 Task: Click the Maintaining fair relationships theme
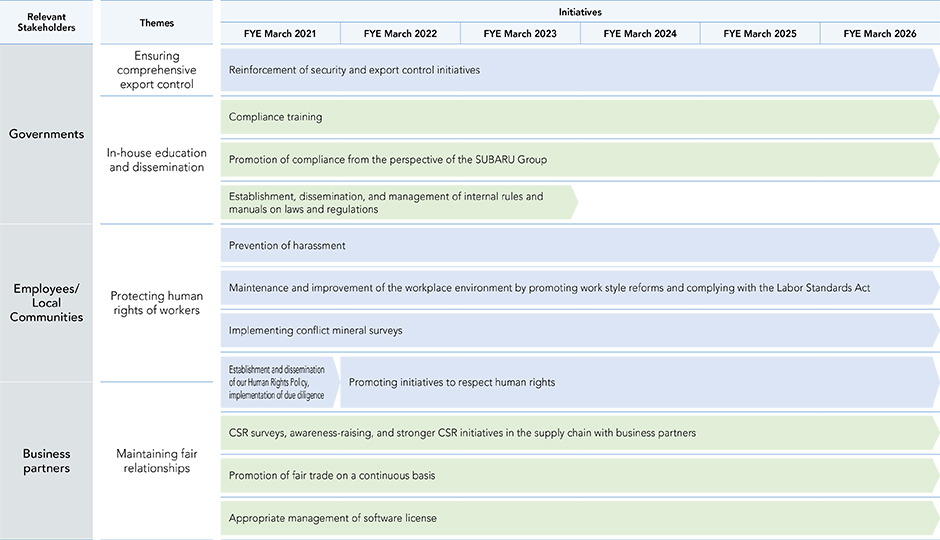[x=156, y=461]
